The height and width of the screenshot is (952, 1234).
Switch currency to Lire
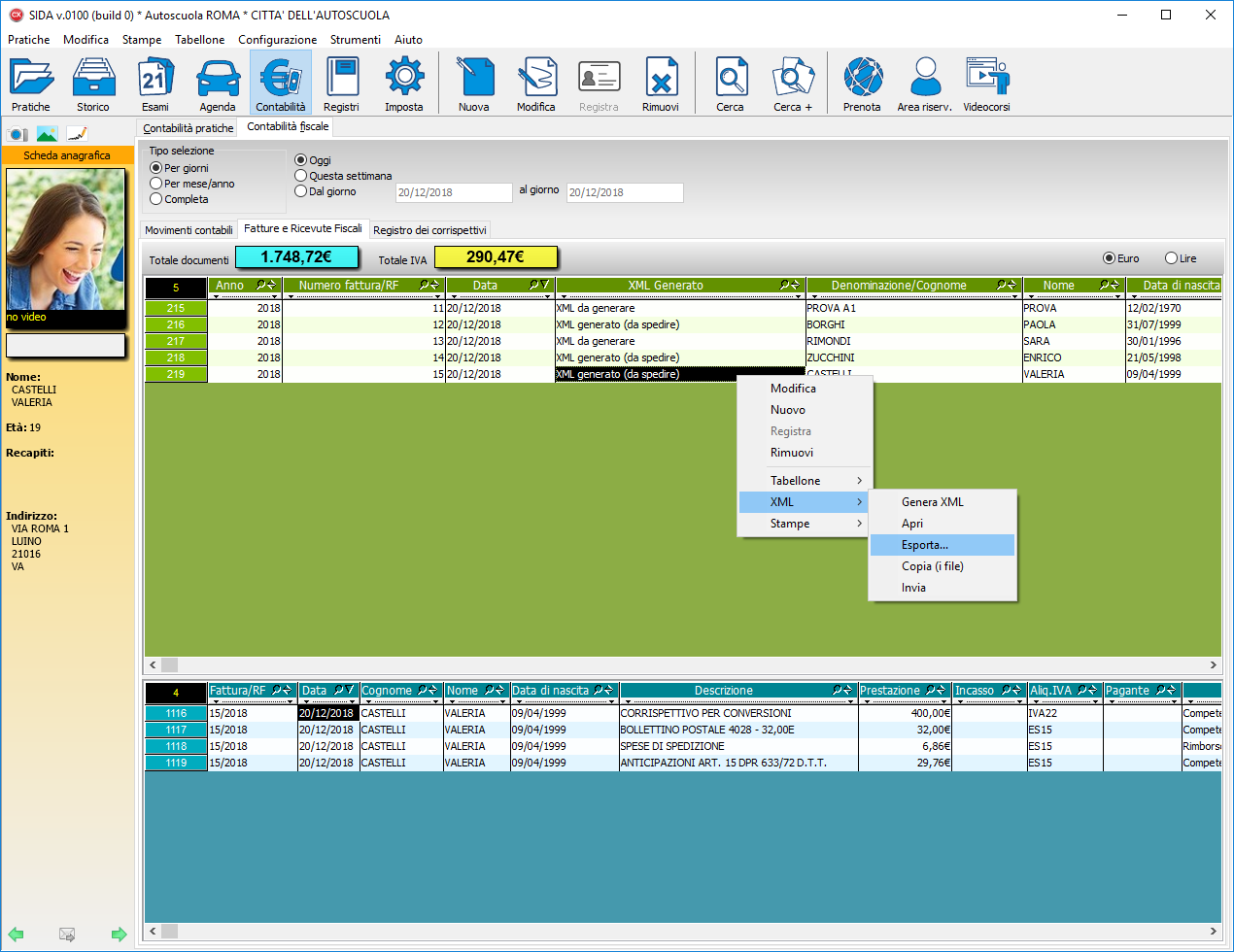[1171, 258]
